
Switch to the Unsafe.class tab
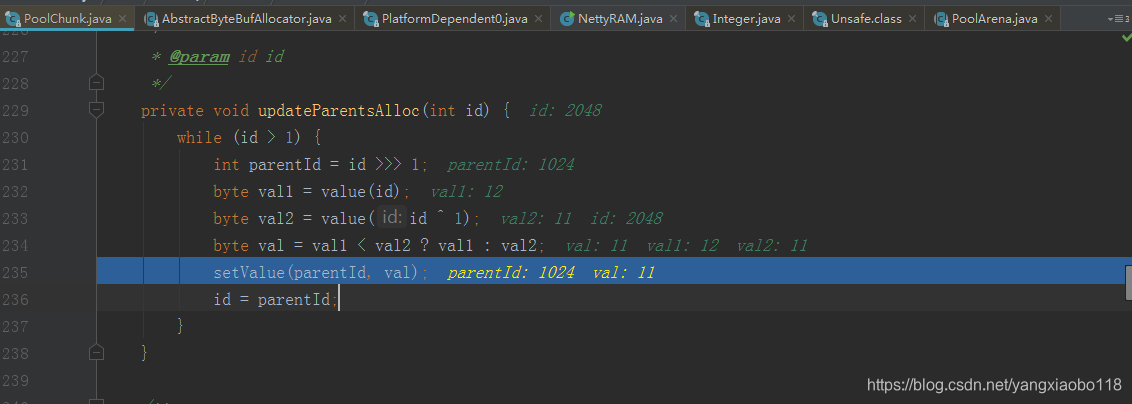(865, 19)
